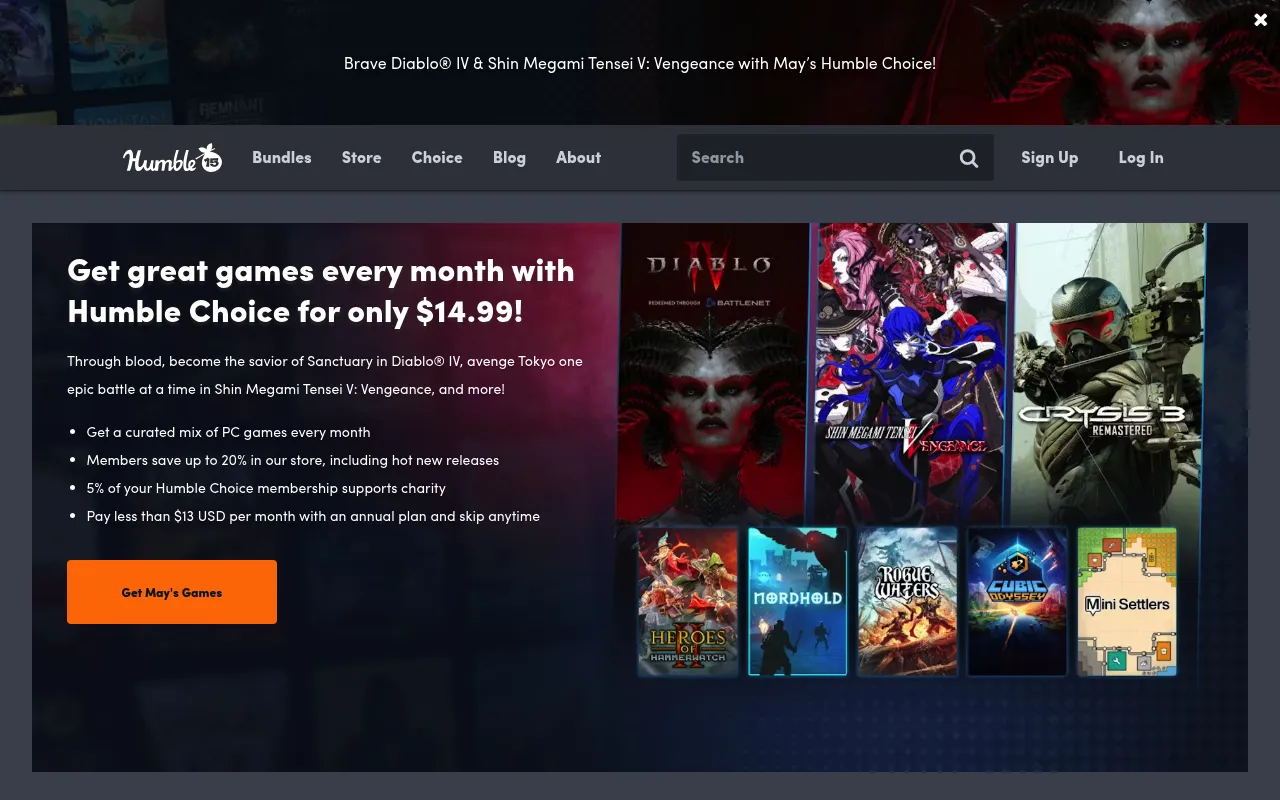1280x800 pixels.
Task: Open the Mini Settlers game thumbnail
Action: click(x=1127, y=602)
